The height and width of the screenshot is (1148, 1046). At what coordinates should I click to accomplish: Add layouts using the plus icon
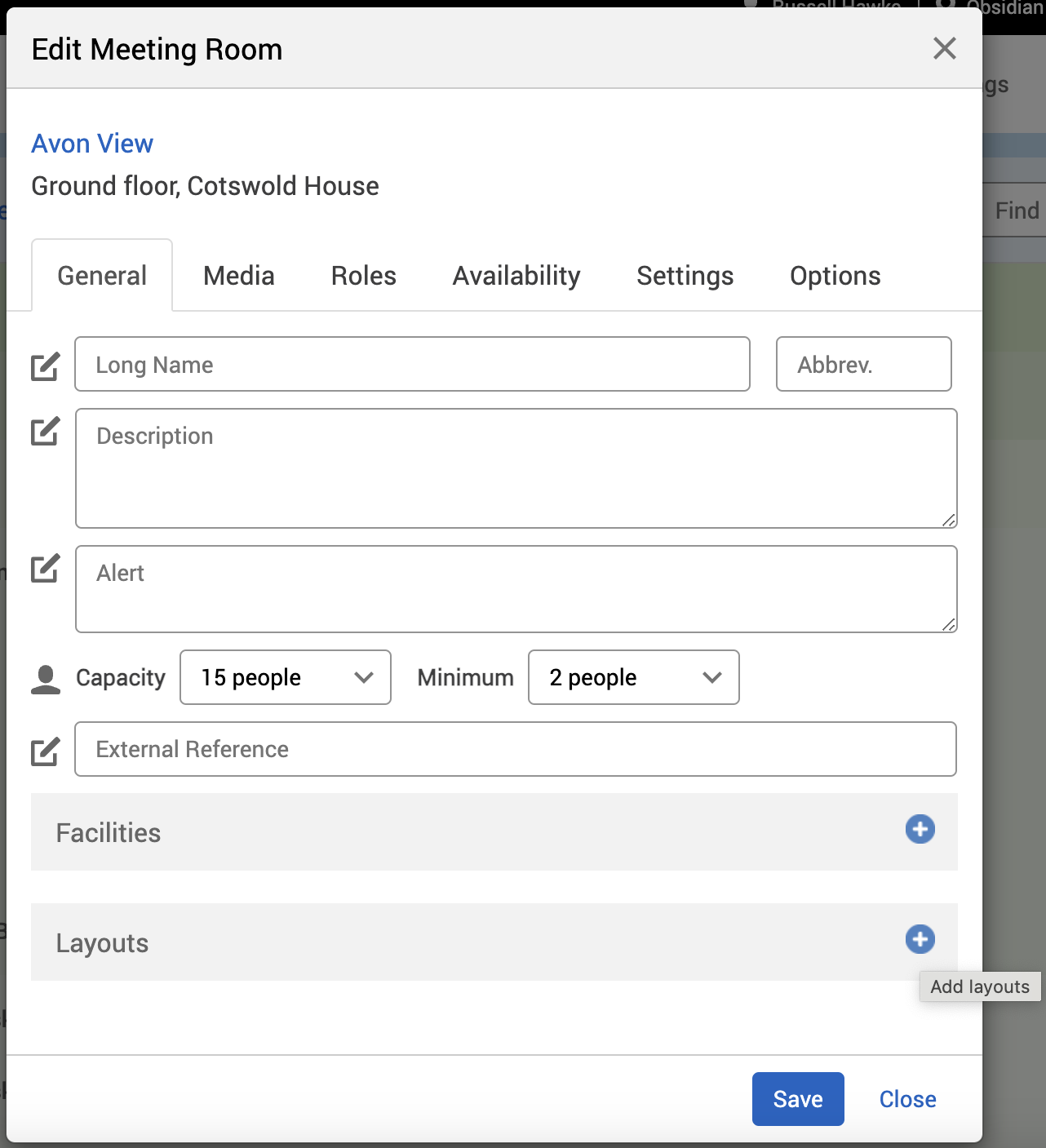[920, 939]
